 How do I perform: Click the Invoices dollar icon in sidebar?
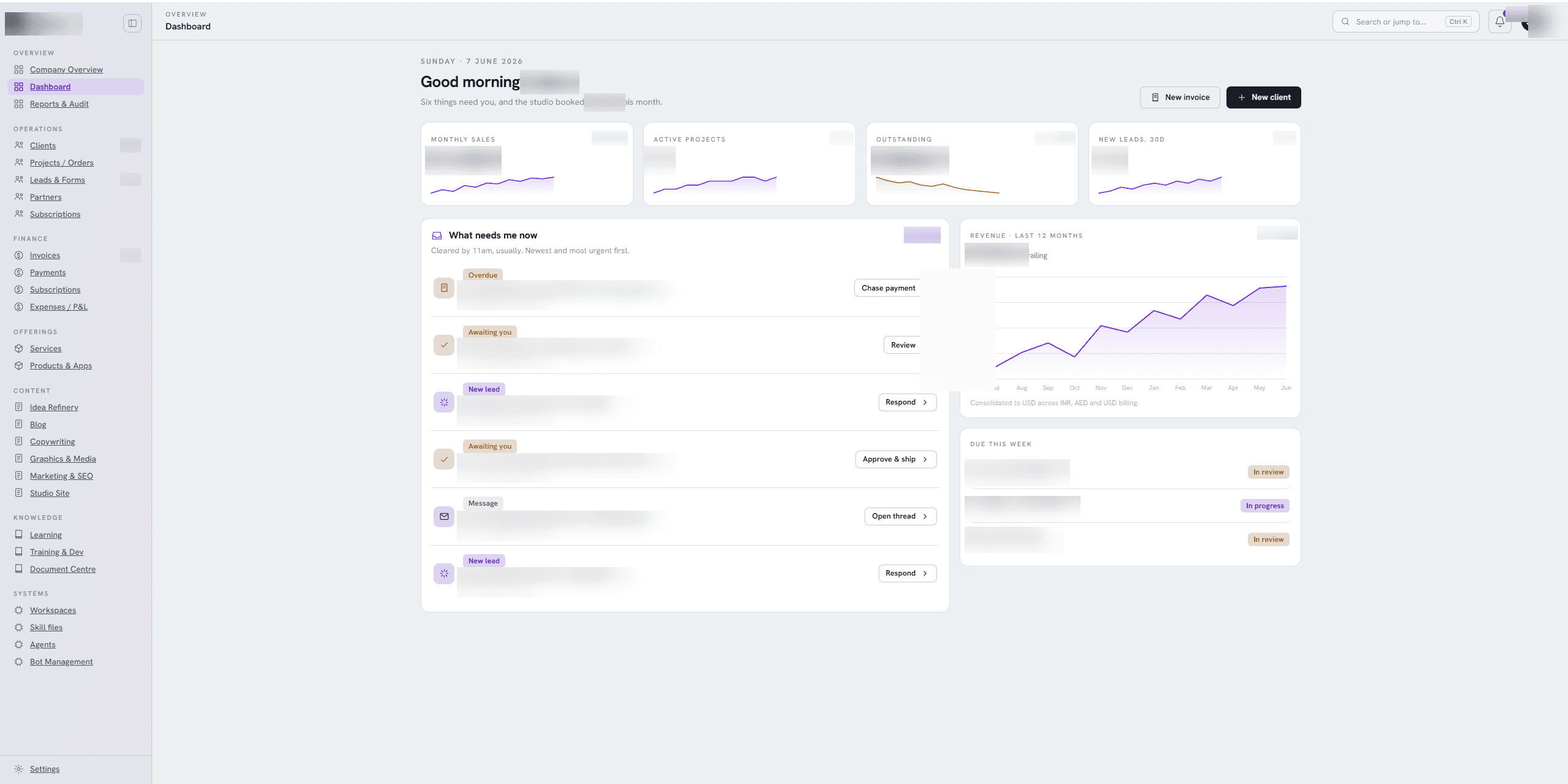19,256
